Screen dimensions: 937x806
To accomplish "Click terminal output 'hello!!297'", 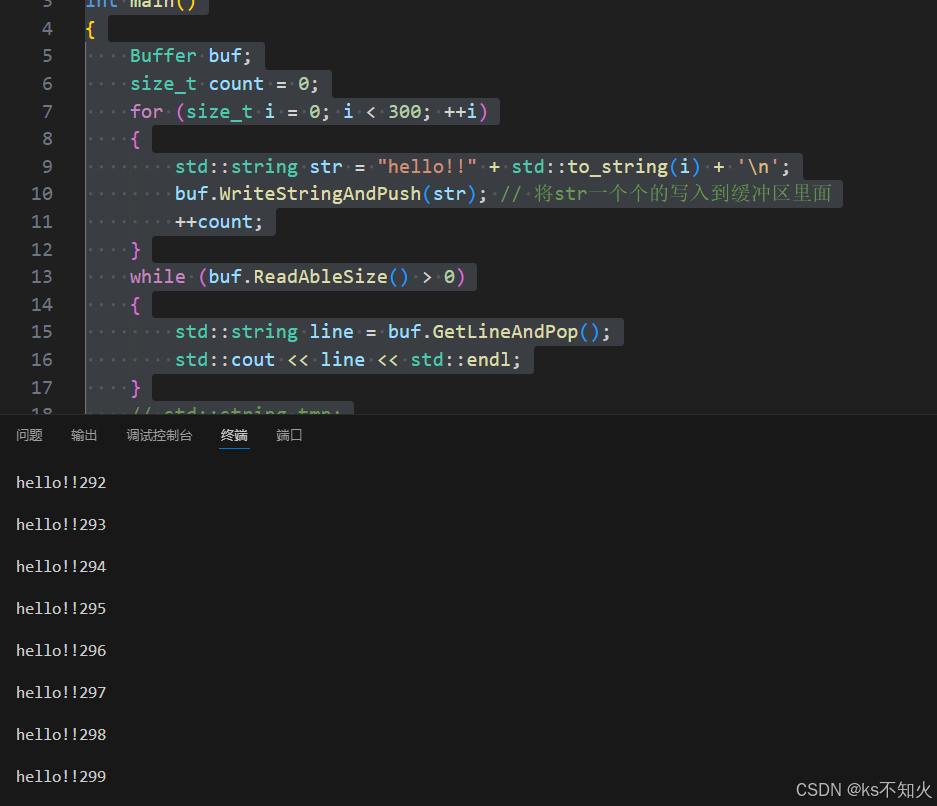I will click(61, 692).
